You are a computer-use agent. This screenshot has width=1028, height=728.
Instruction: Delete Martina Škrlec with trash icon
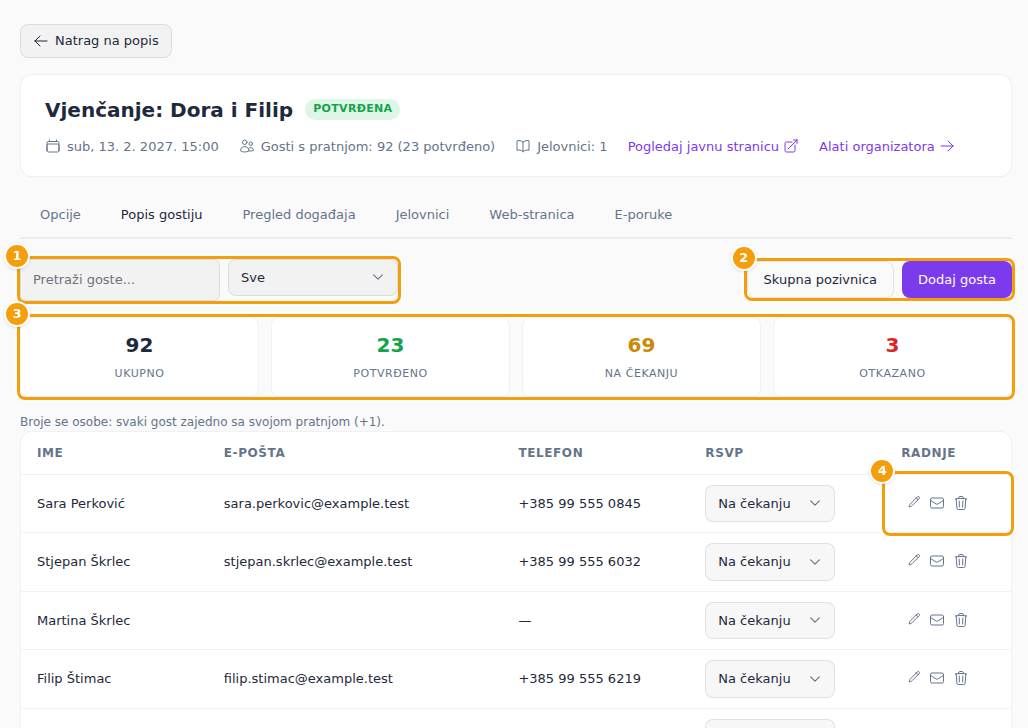coord(960,620)
